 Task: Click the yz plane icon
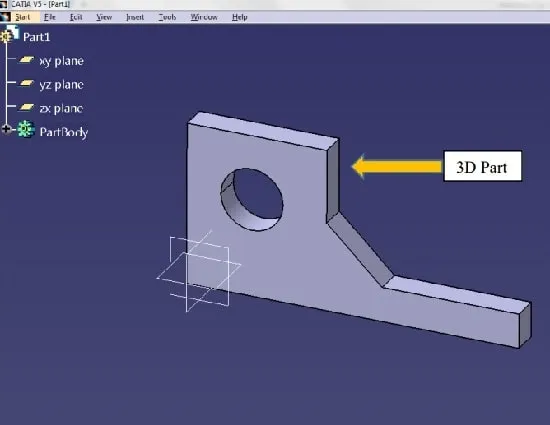27,83
